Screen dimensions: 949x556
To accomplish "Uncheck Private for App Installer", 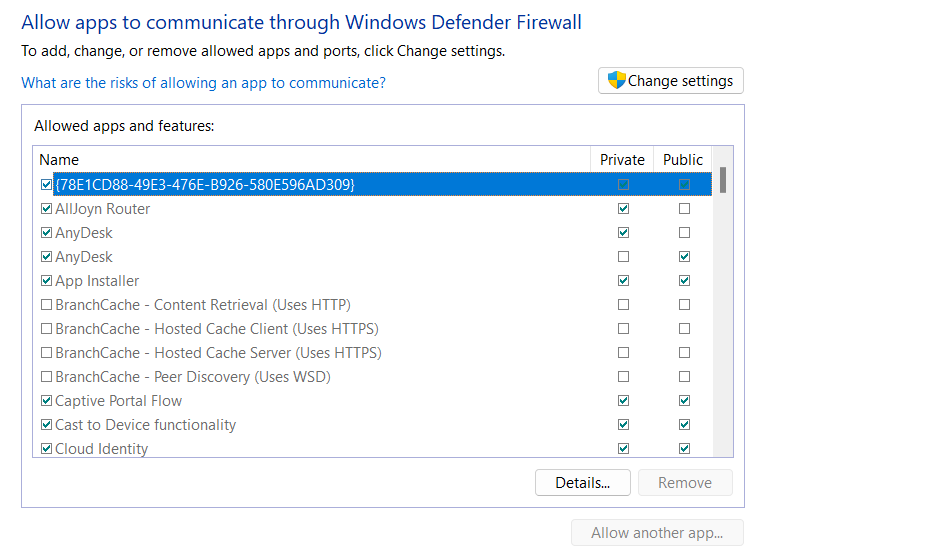I will pos(624,281).
